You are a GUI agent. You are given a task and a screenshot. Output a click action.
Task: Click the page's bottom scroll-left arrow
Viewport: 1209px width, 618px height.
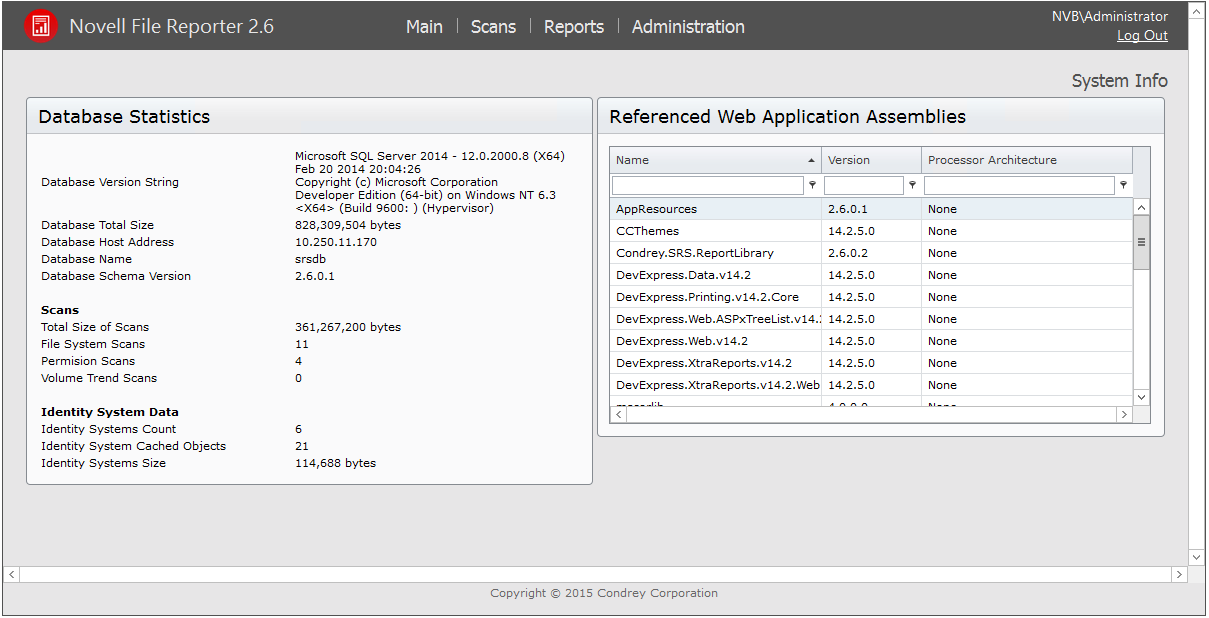(12, 575)
